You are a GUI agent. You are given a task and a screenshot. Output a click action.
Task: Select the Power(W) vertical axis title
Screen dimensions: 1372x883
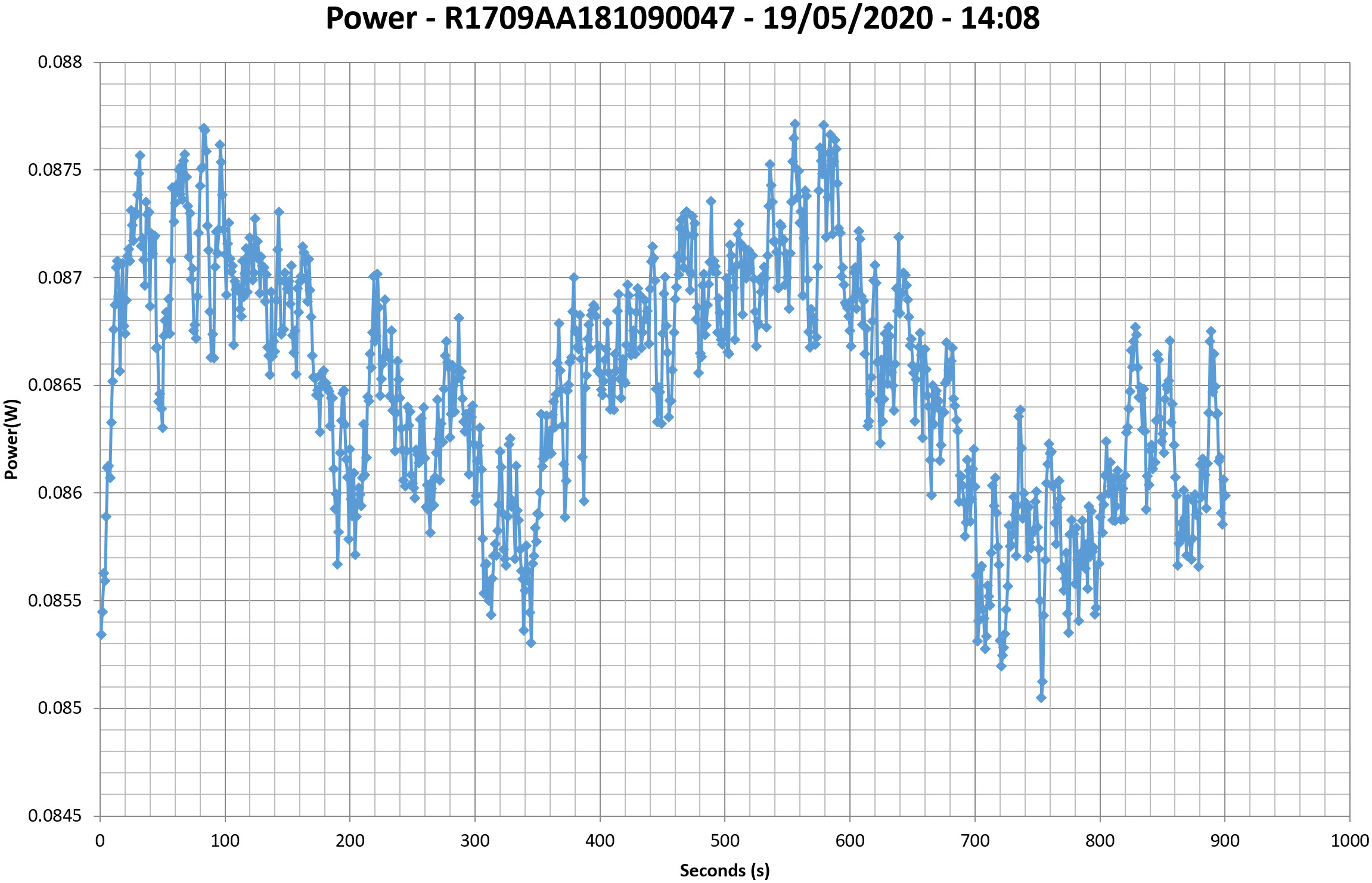click(x=12, y=439)
